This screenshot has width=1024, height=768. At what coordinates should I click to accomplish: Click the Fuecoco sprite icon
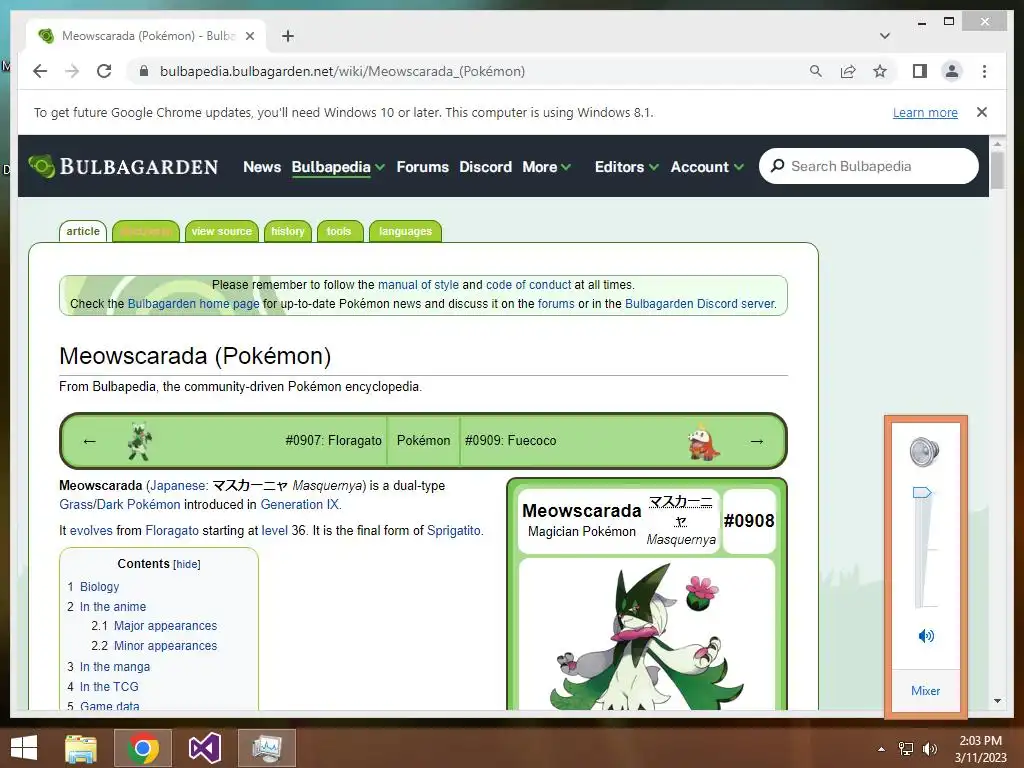[704, 442]
